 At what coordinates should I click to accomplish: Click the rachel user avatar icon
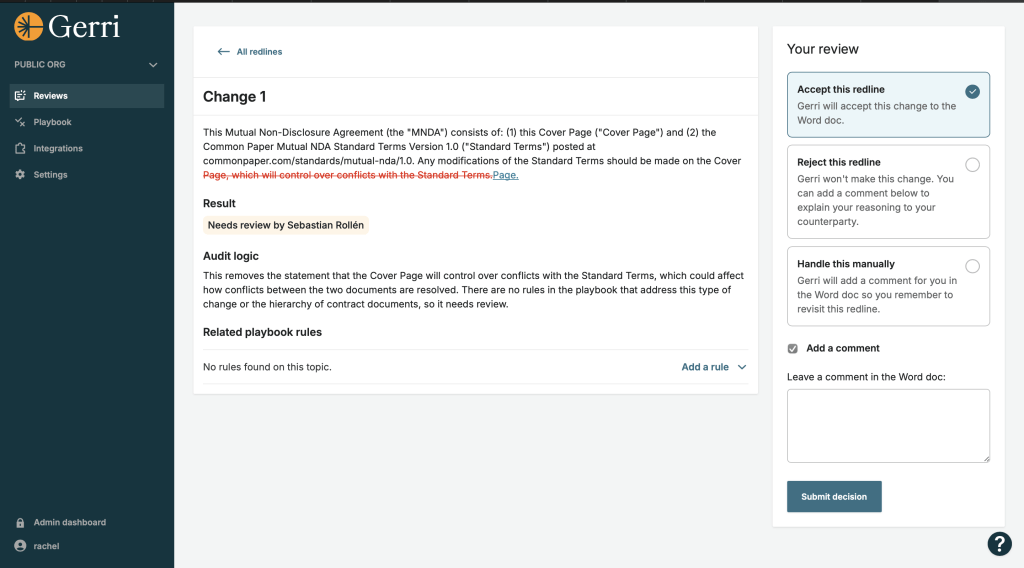[20, 546]
